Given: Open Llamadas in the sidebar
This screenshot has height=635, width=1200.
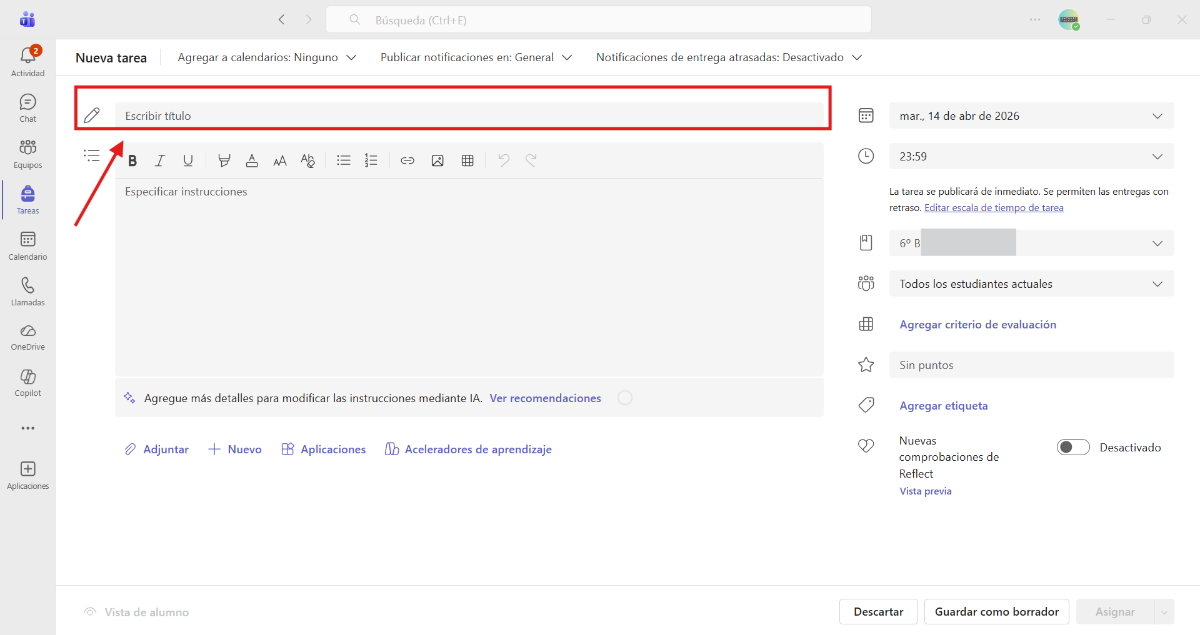Looking at the screenshot, I should click(28, 291).
